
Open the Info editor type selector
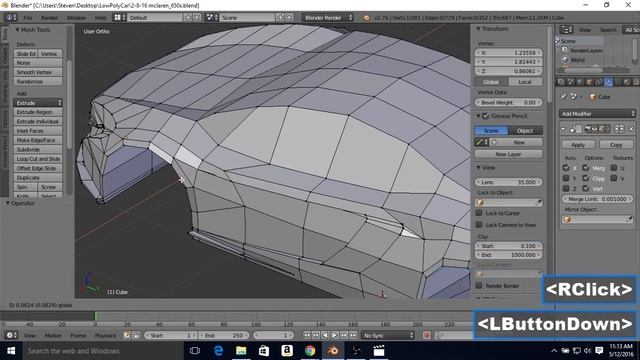(10, 18)
